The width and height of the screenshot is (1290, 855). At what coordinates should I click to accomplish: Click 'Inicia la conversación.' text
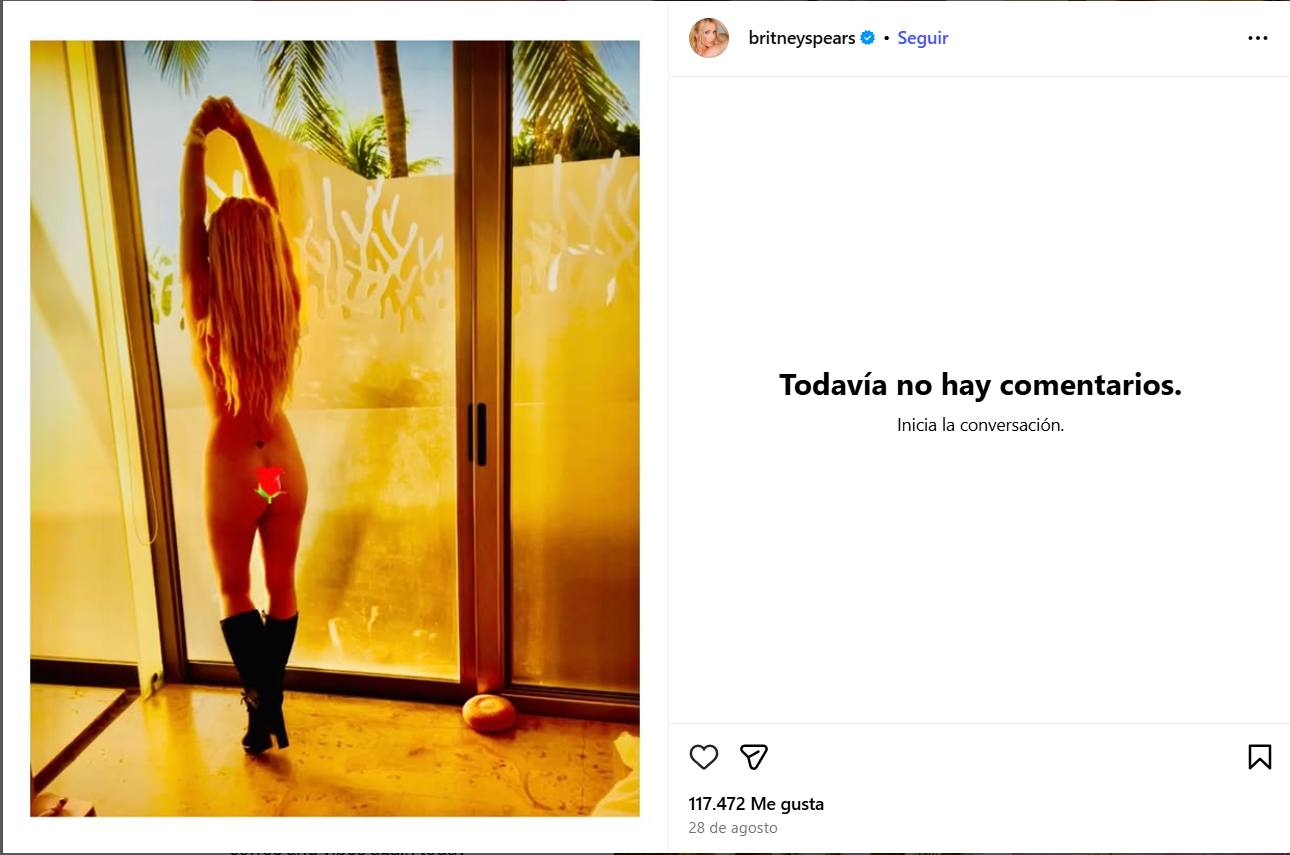[980, 425]
